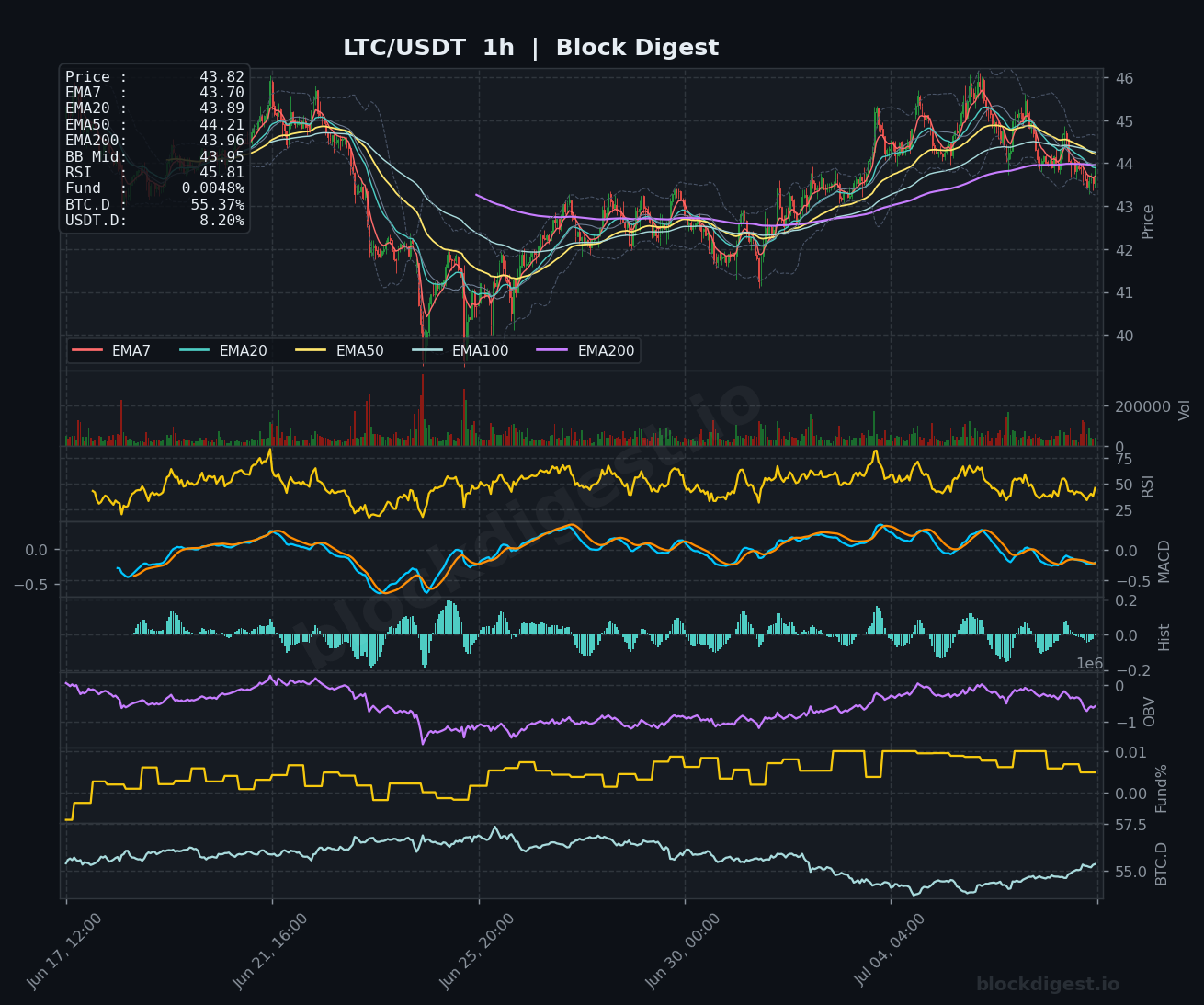Click the Jun 30, 00:00 date label

683,951
